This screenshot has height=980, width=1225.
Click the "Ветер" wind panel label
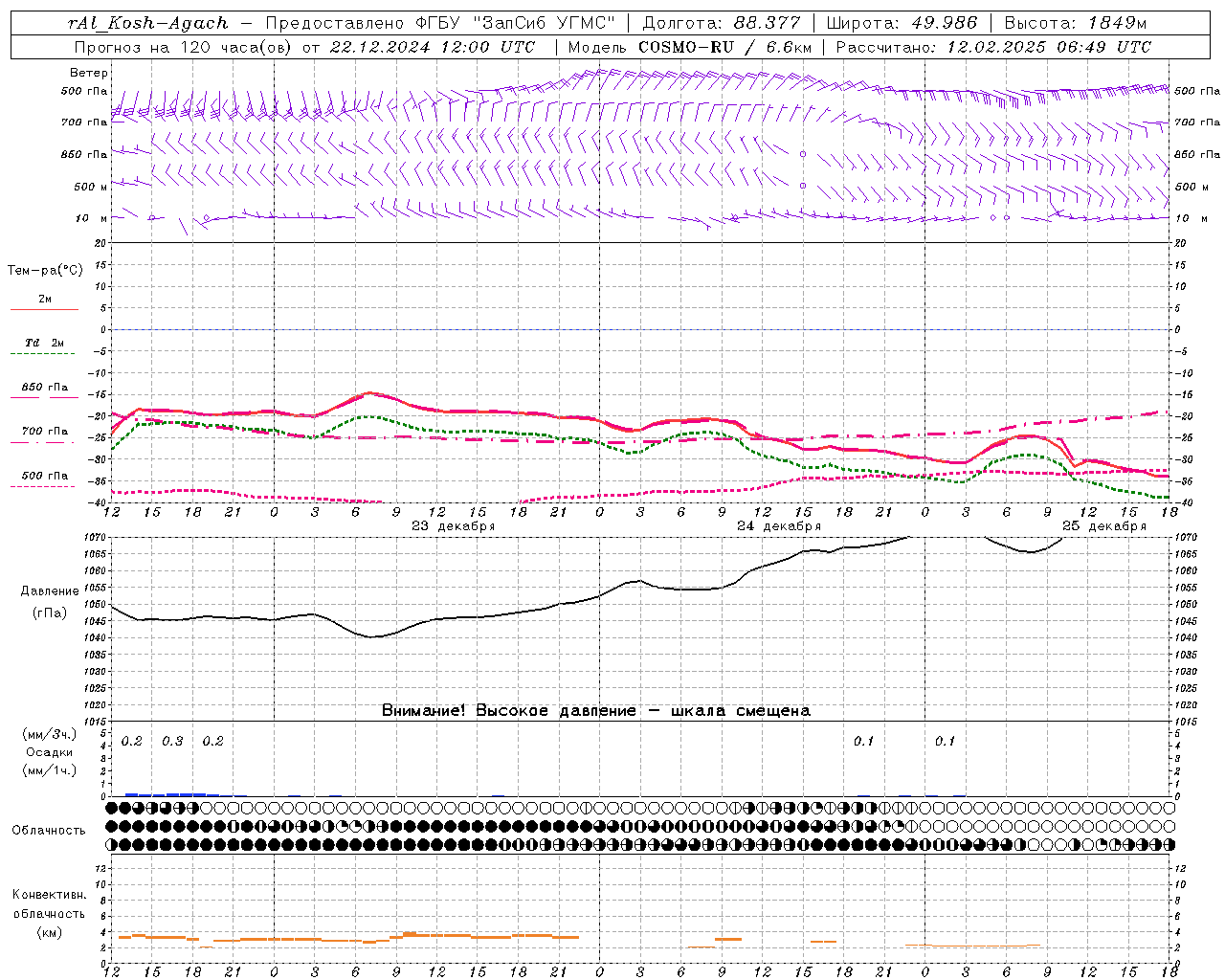pyautogui.click(x=89, y=73)
